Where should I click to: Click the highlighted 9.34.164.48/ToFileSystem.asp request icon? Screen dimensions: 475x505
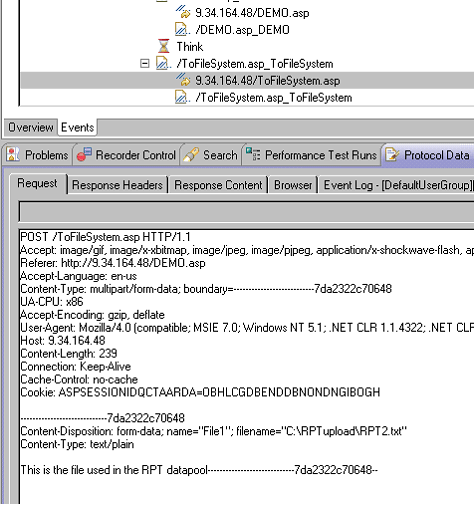pyautogui.click(x=183, y=80)
